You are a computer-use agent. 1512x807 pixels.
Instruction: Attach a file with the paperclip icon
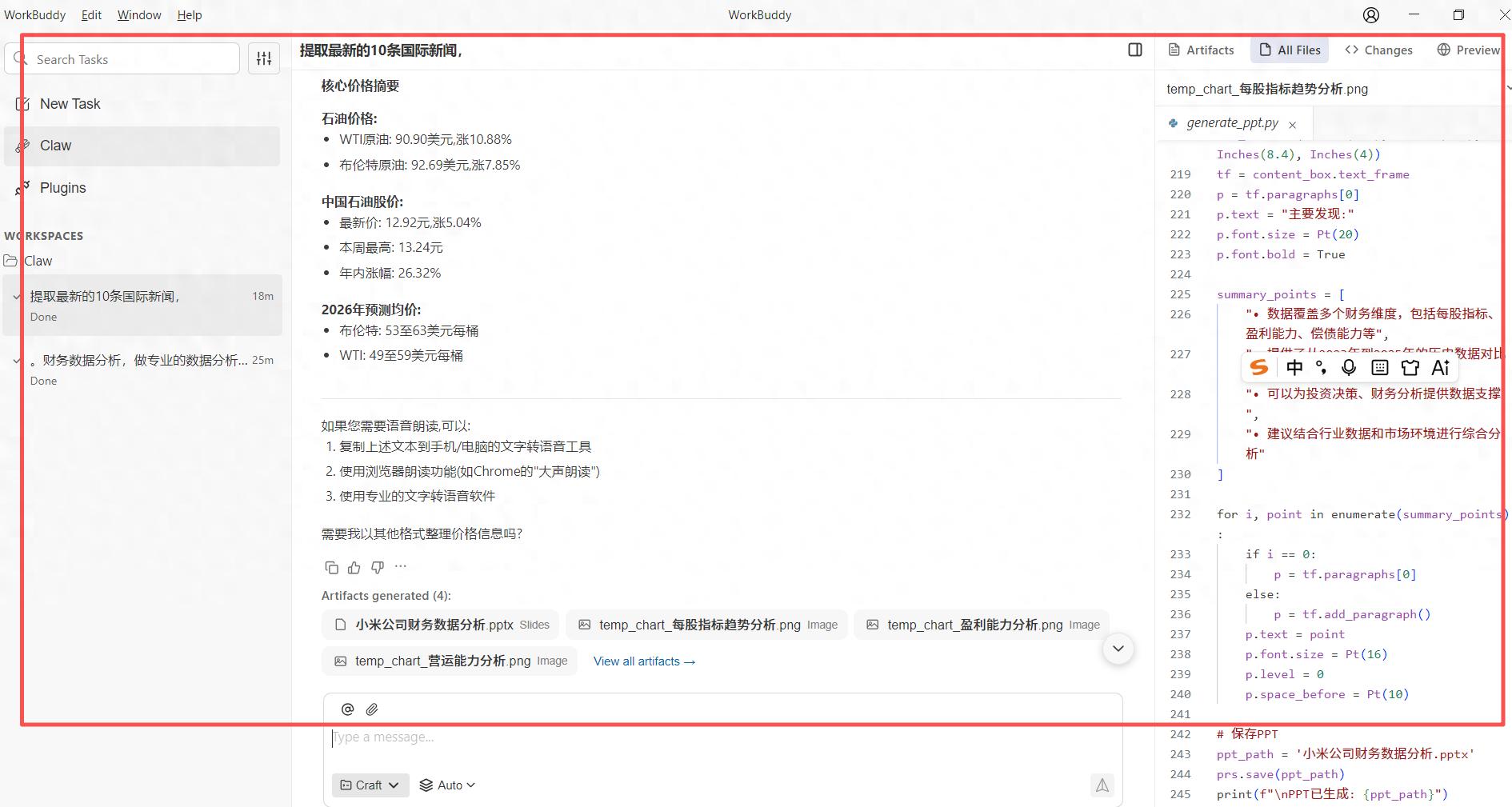point(372,709)
